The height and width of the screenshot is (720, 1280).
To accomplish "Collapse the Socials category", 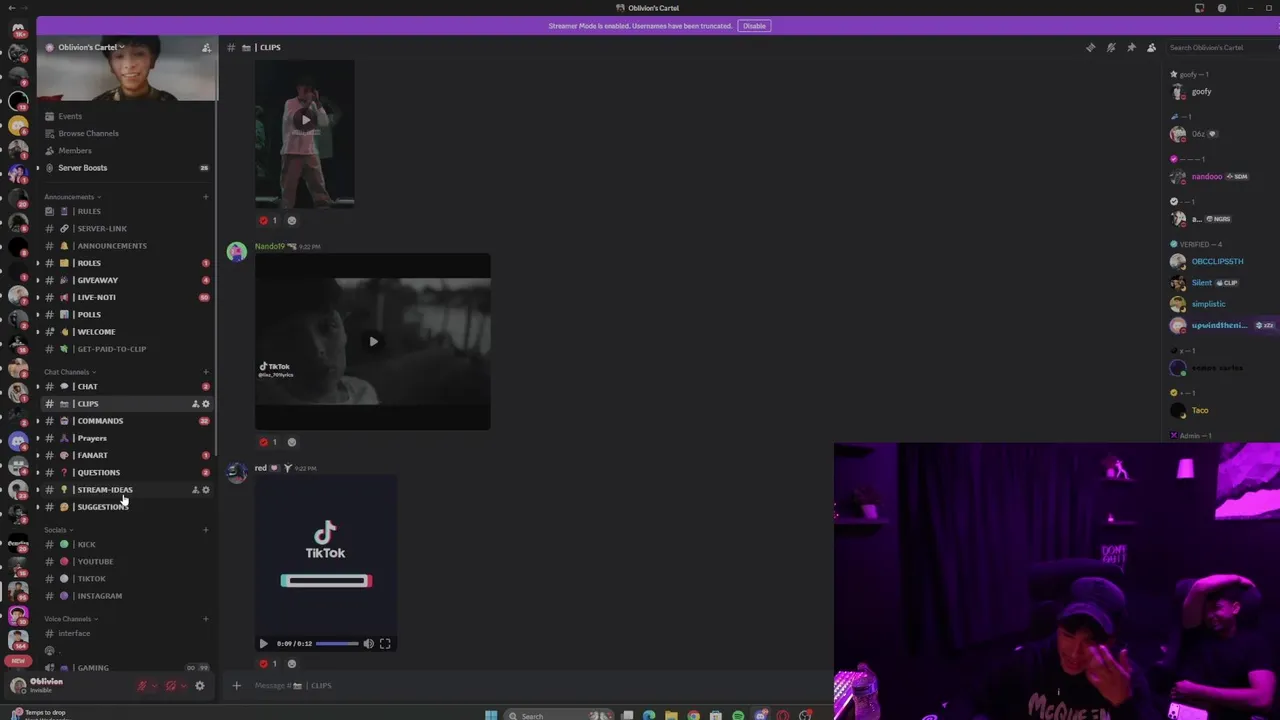I will [57, 530].
